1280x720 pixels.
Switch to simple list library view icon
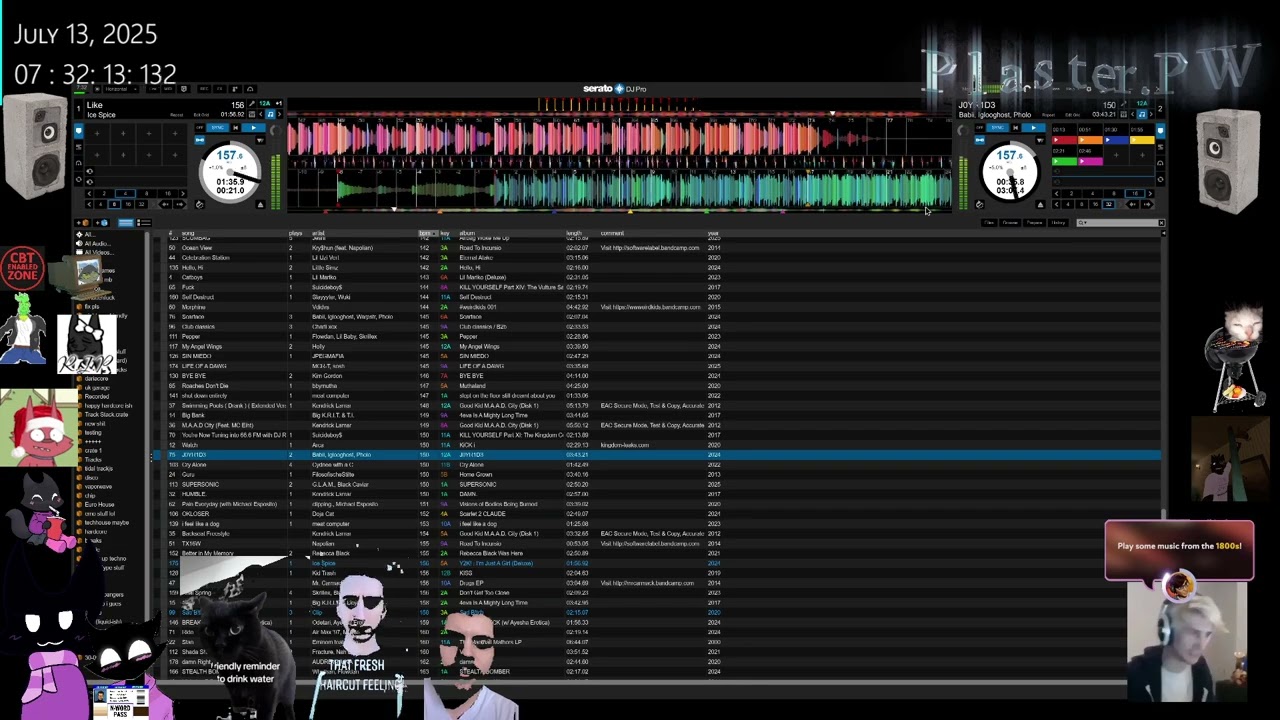pos(126,222)
